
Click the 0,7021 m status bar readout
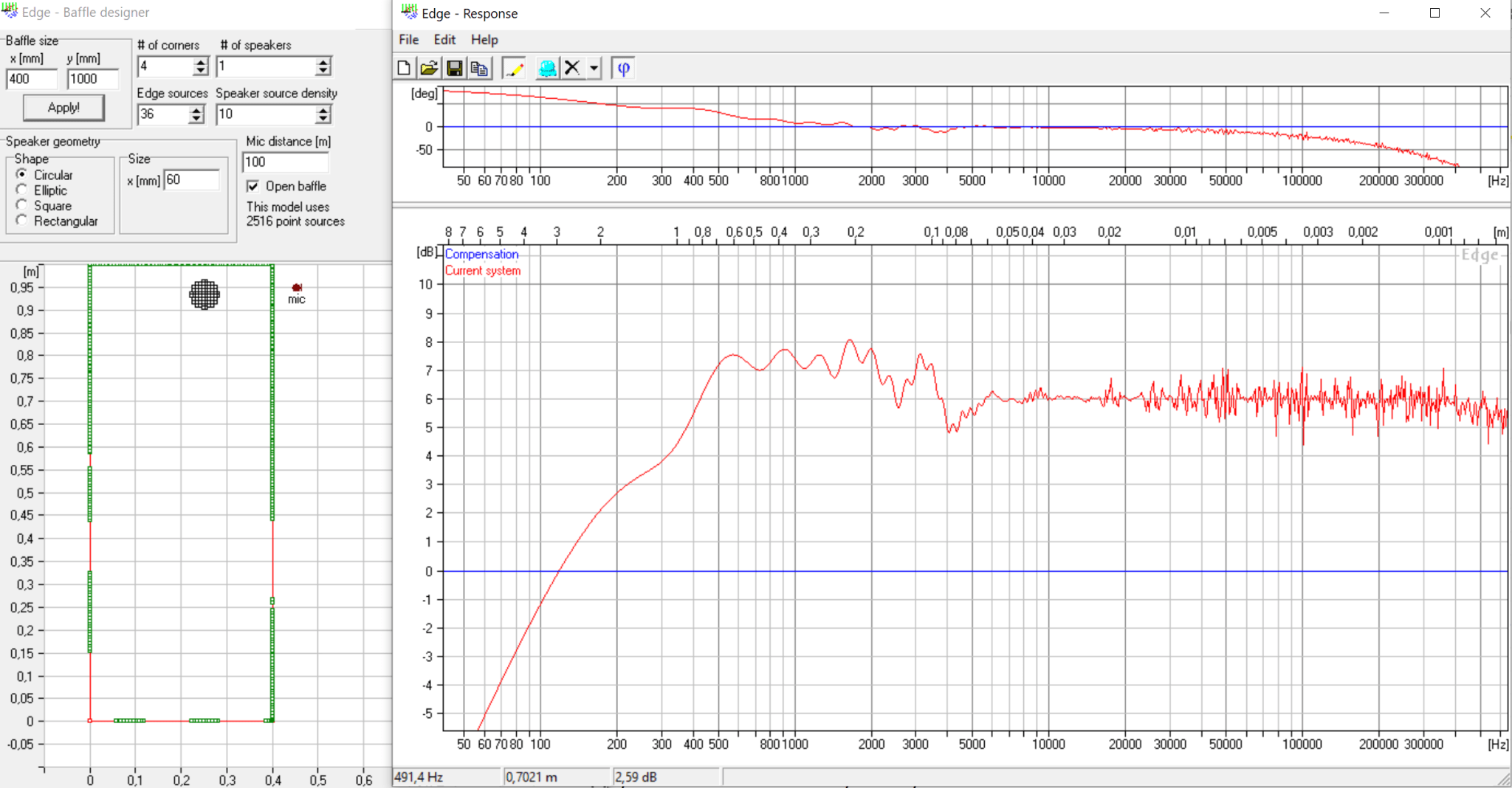click(x=558, y=777)
